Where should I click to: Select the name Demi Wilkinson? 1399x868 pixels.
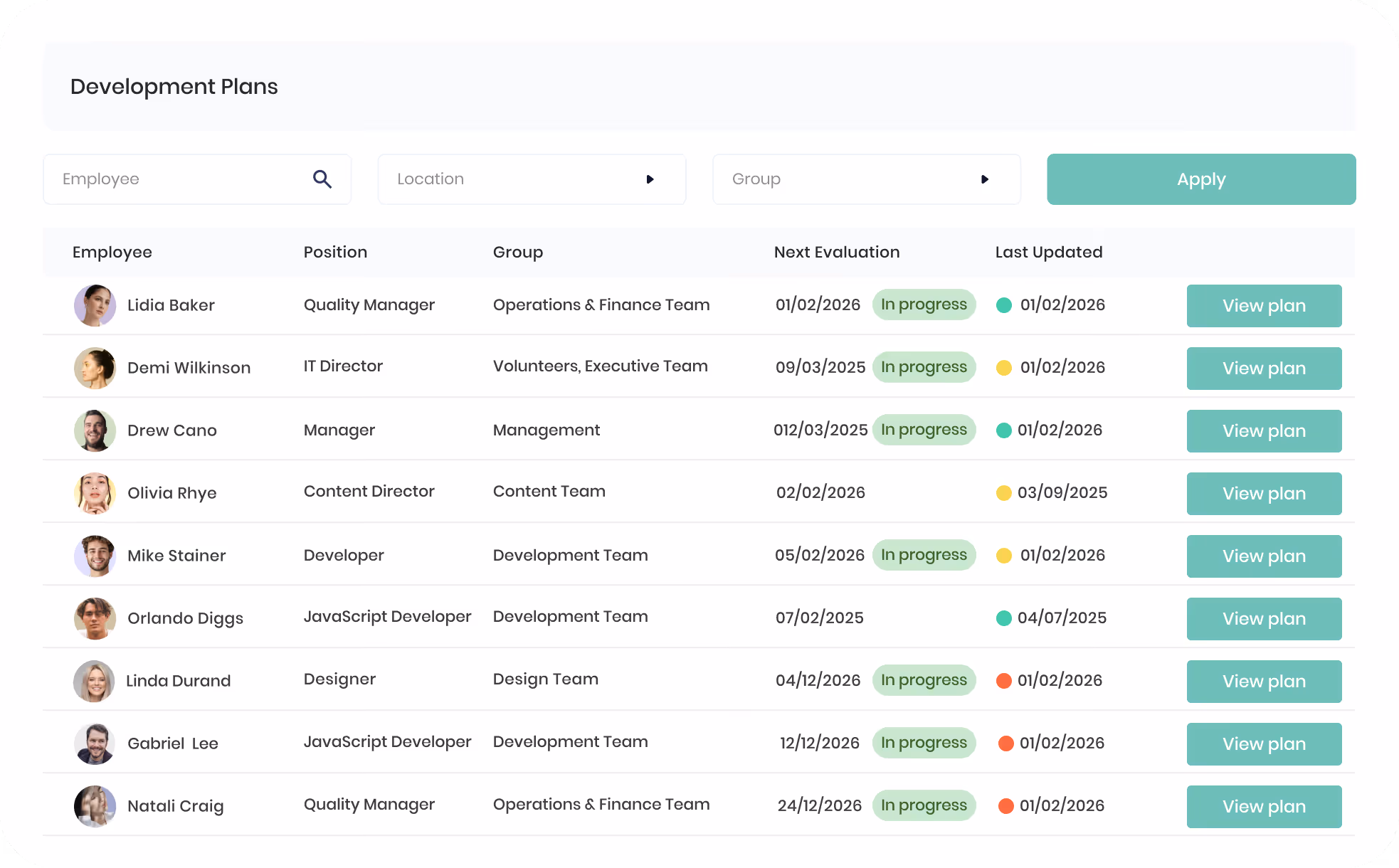(189, 368)
